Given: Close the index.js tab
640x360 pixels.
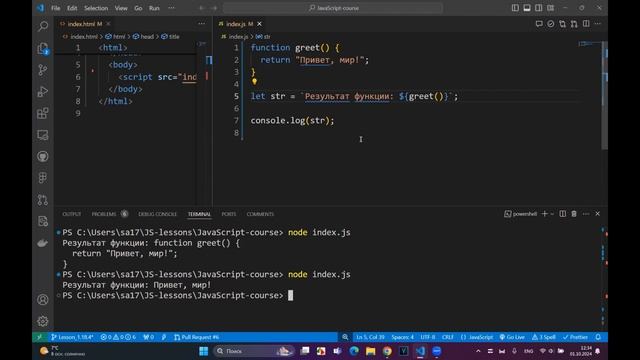Looking at the screenshot, I should pyautogui.click(x=259, y=24).
